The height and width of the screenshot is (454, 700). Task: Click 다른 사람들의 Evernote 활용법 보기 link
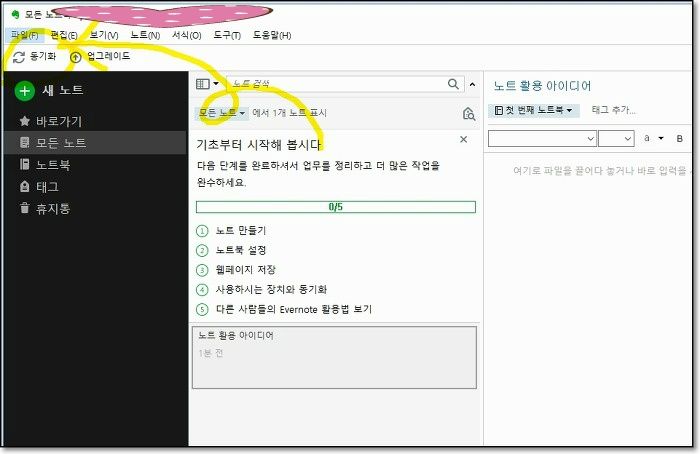point(293,309)
